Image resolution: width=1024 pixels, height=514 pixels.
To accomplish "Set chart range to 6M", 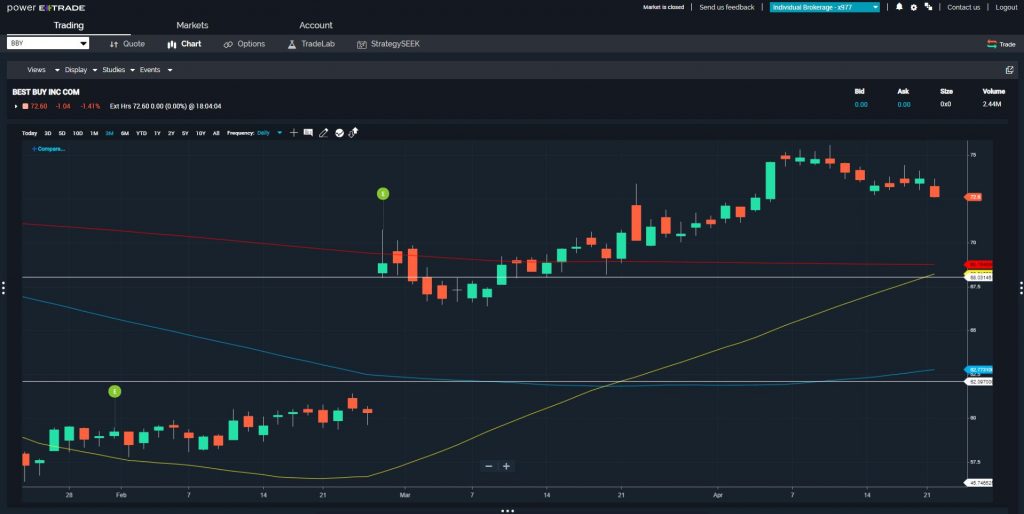I will pos(125,133).
